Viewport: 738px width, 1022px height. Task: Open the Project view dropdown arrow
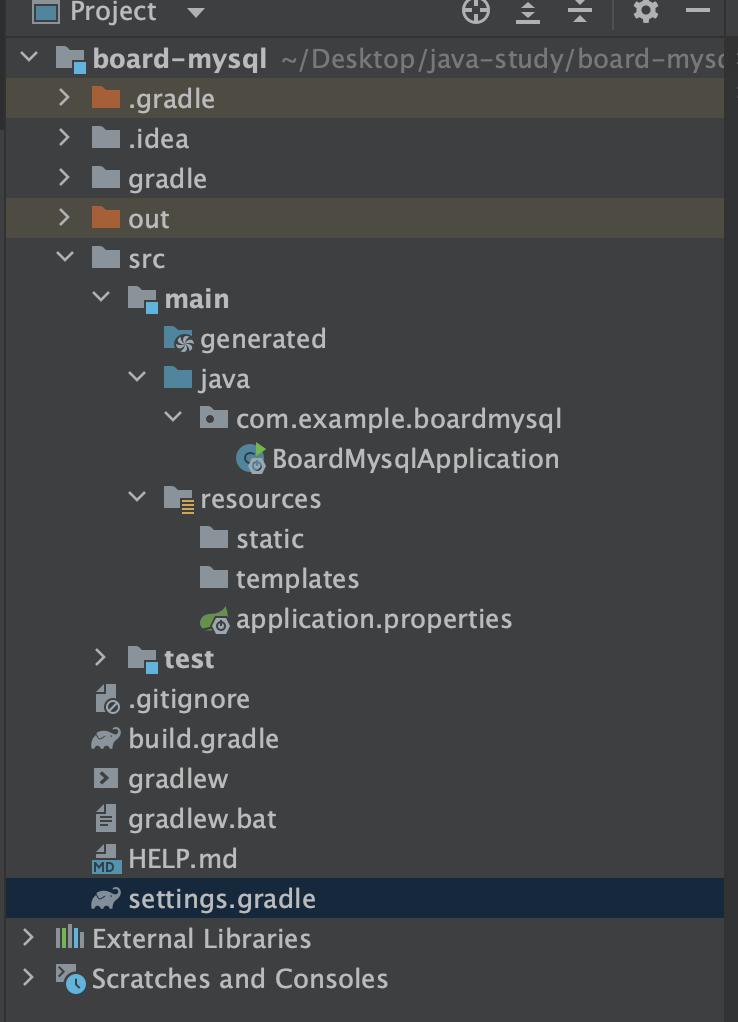point(196,12)
